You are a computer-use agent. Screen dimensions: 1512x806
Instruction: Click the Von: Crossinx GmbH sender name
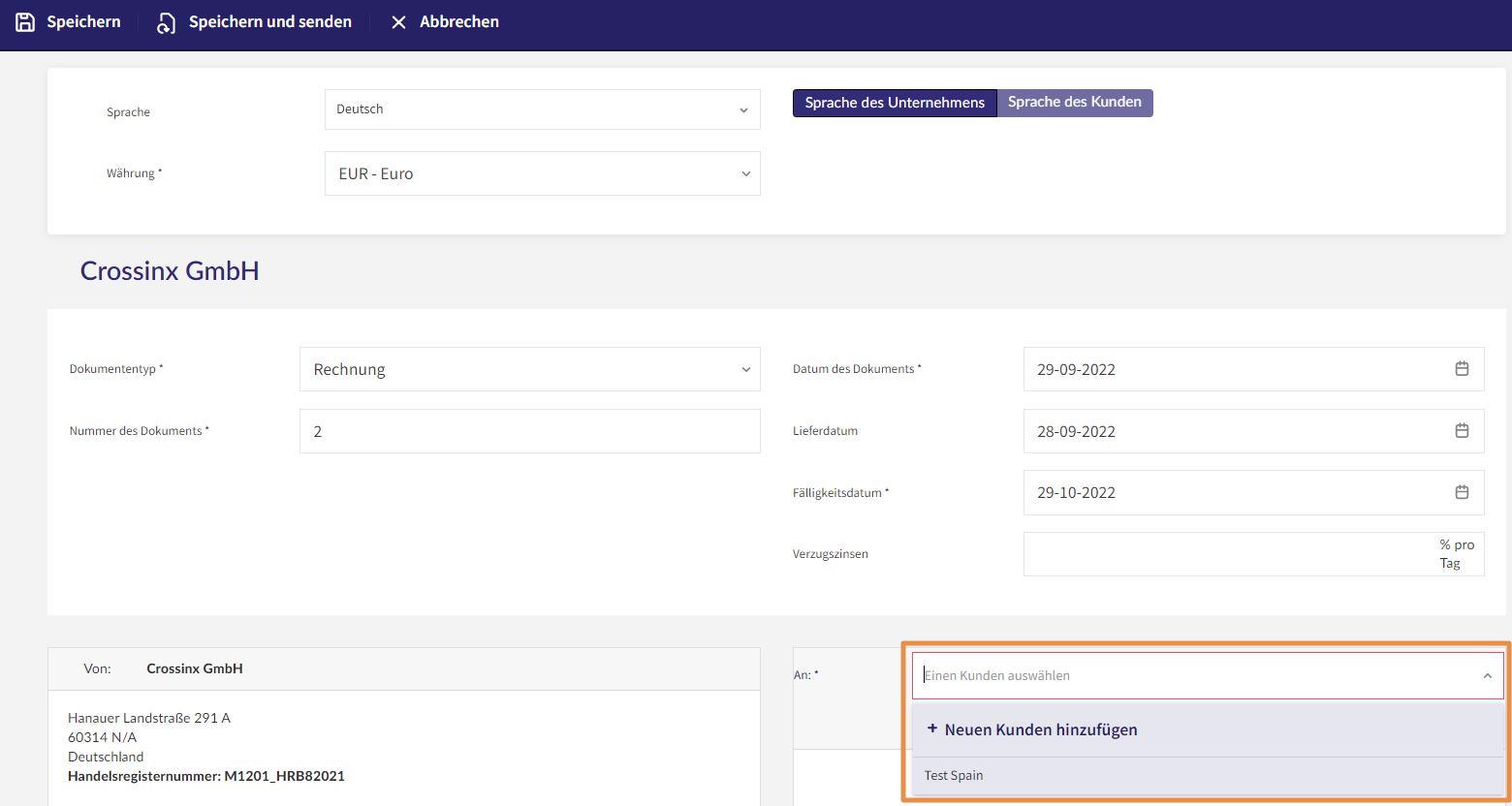[x=195, y=668]
